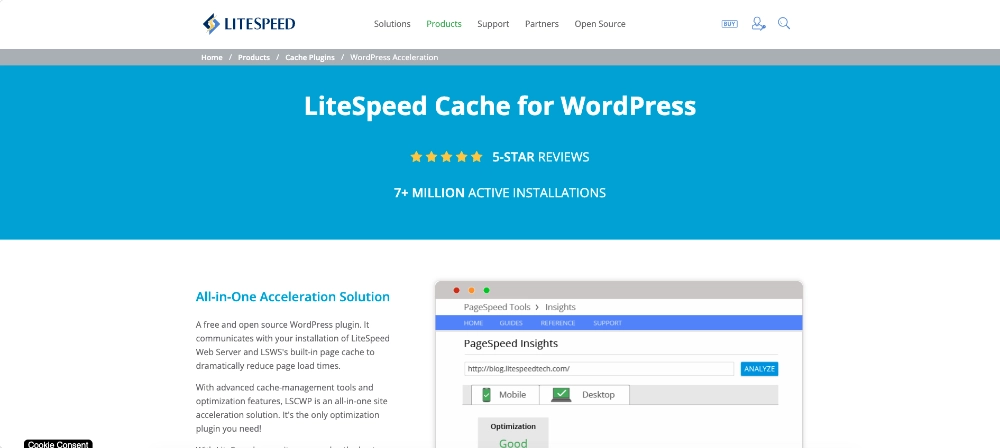
Task: Click the 5-STAR REVIEWS text
Action: (541, 157)
